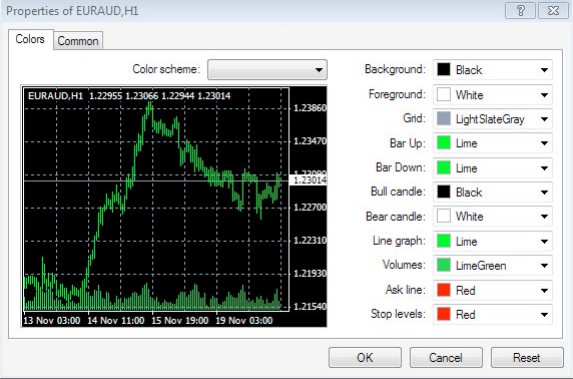Image resolution: width=573 pixels, height=379 pixels.
Task: Expand the Bull candle color dropdown arrow
Action: coord(544,192)
